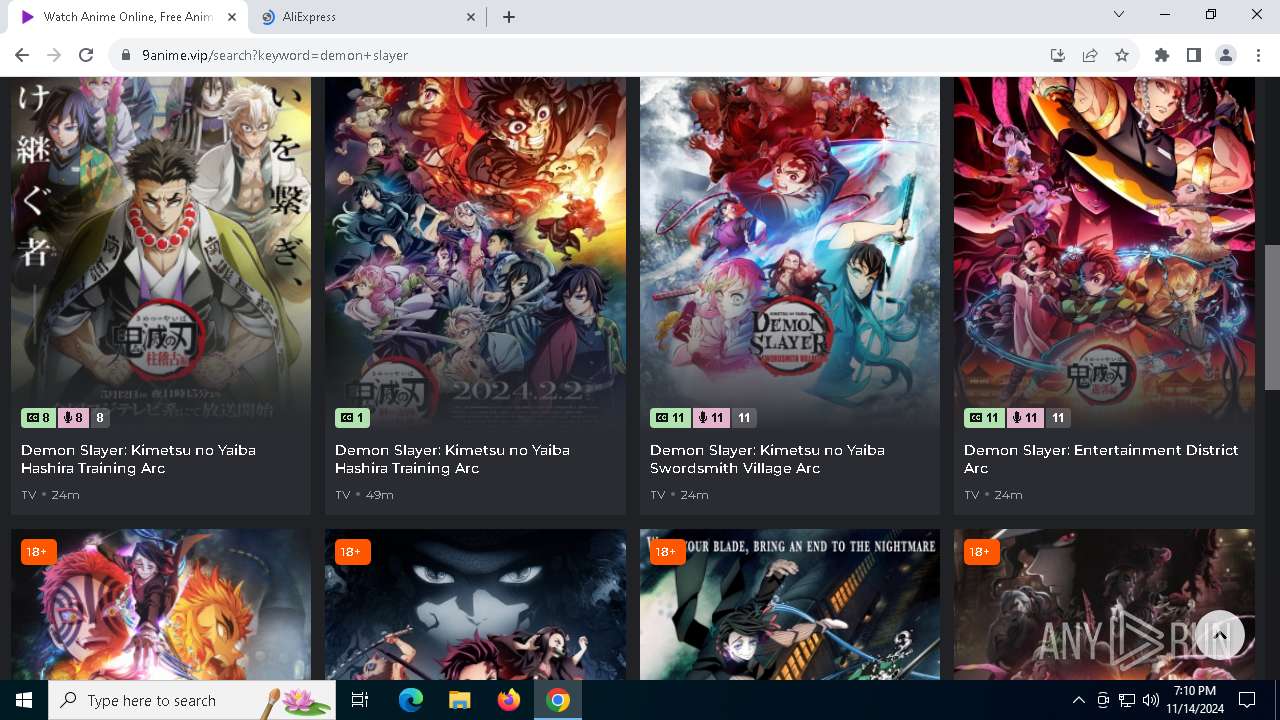This screenshot has width=1280, height=720.
Task: Click episode count 8 badge on first card
Action: [x=100, y=418]
